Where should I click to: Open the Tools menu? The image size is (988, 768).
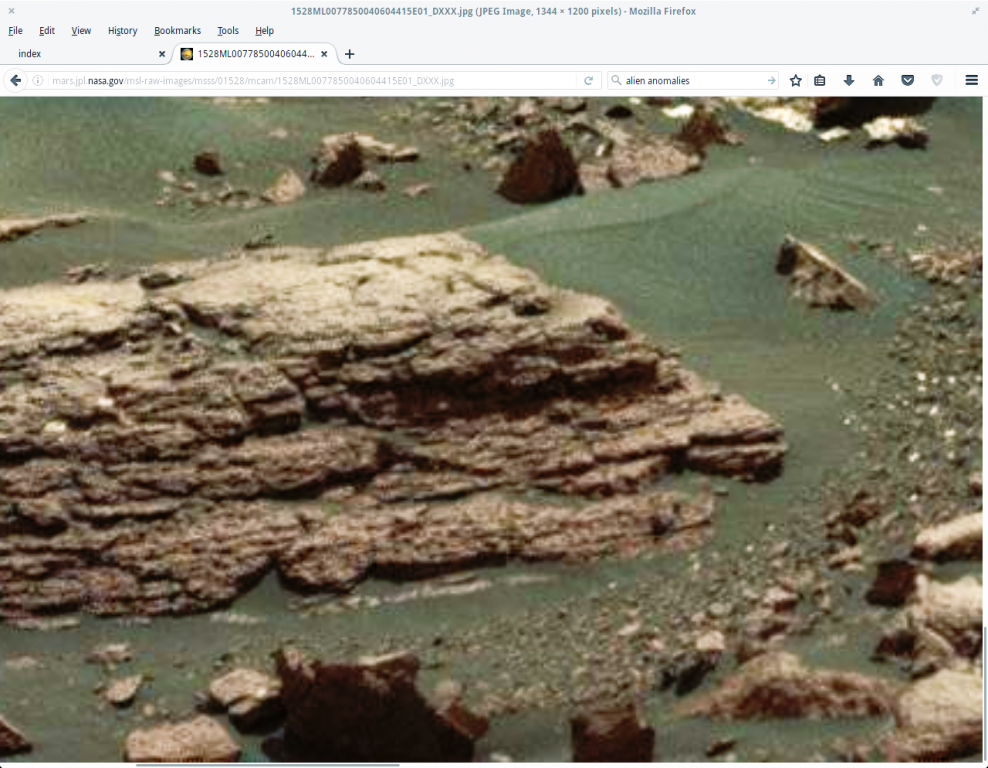pyautogui.click(x=228, y=31)
